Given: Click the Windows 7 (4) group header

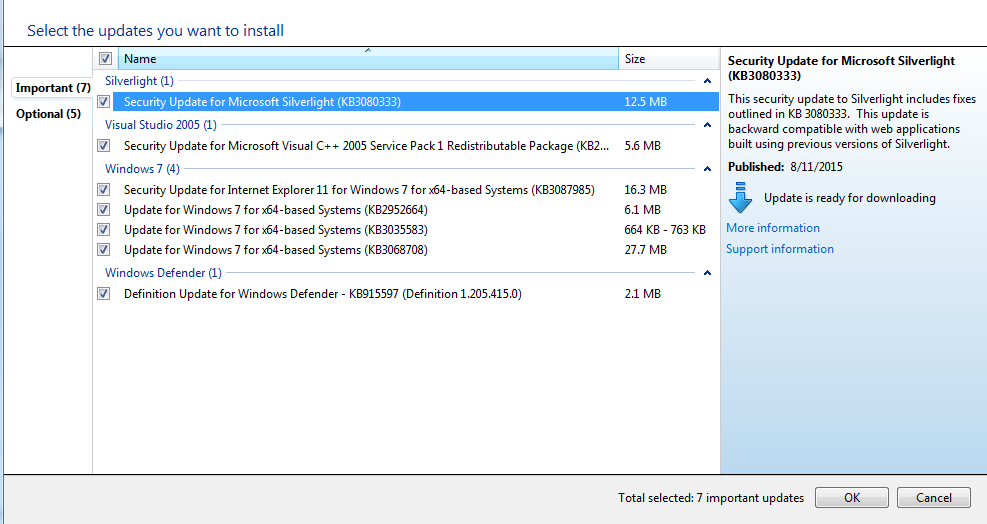Looking at the screenshot, I should (142, 169).
